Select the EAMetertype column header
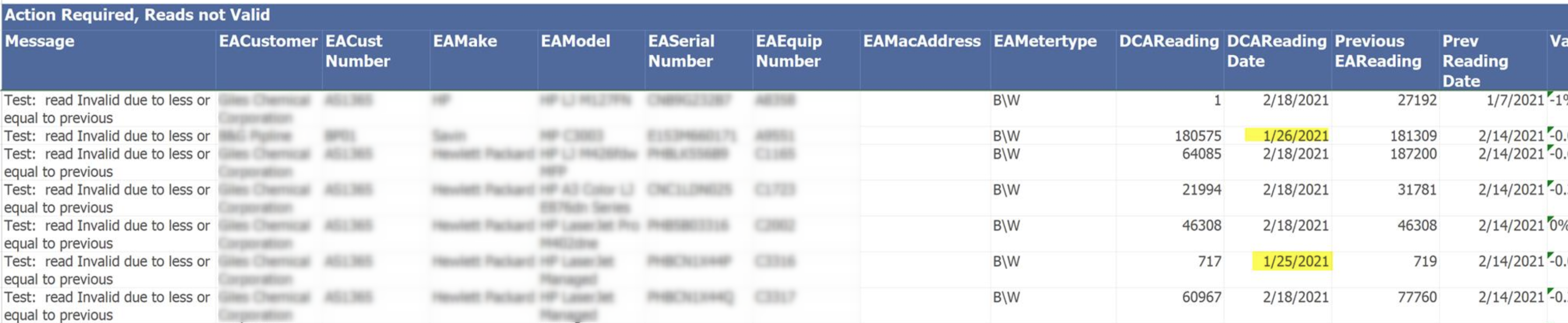The width and height of the screenshot is (1568, 323). (x=1053, y=60)
